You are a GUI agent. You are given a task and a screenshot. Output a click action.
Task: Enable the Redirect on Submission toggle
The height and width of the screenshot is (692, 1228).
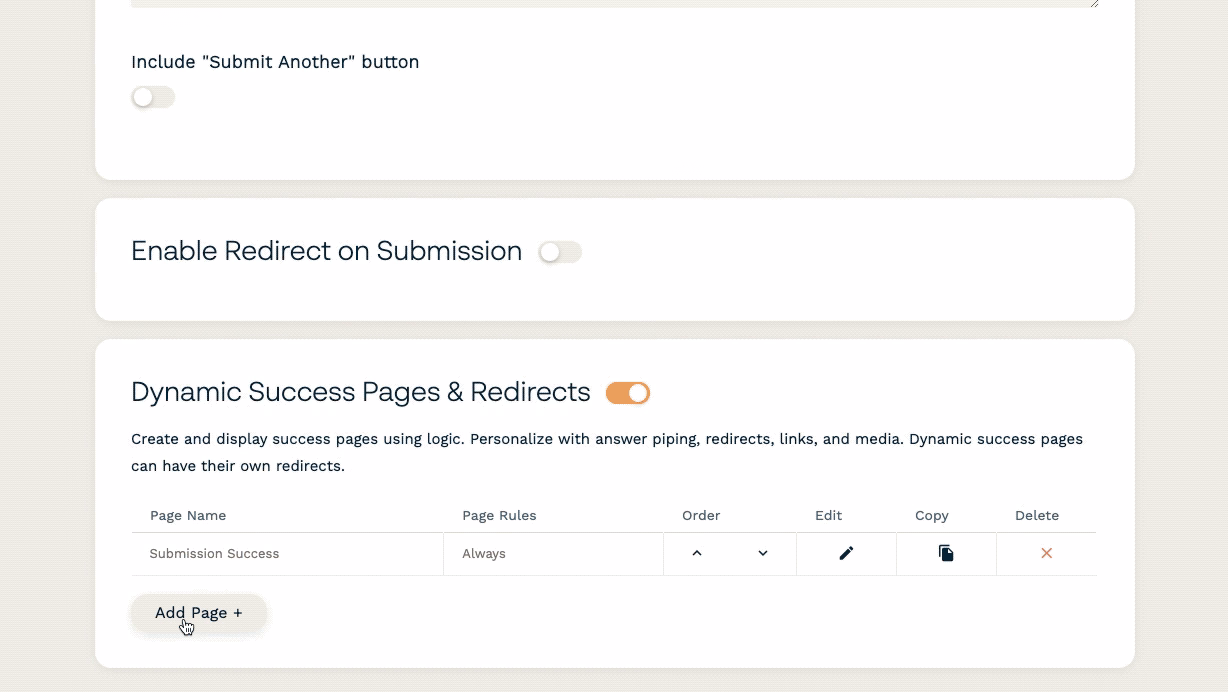point(560,252)
